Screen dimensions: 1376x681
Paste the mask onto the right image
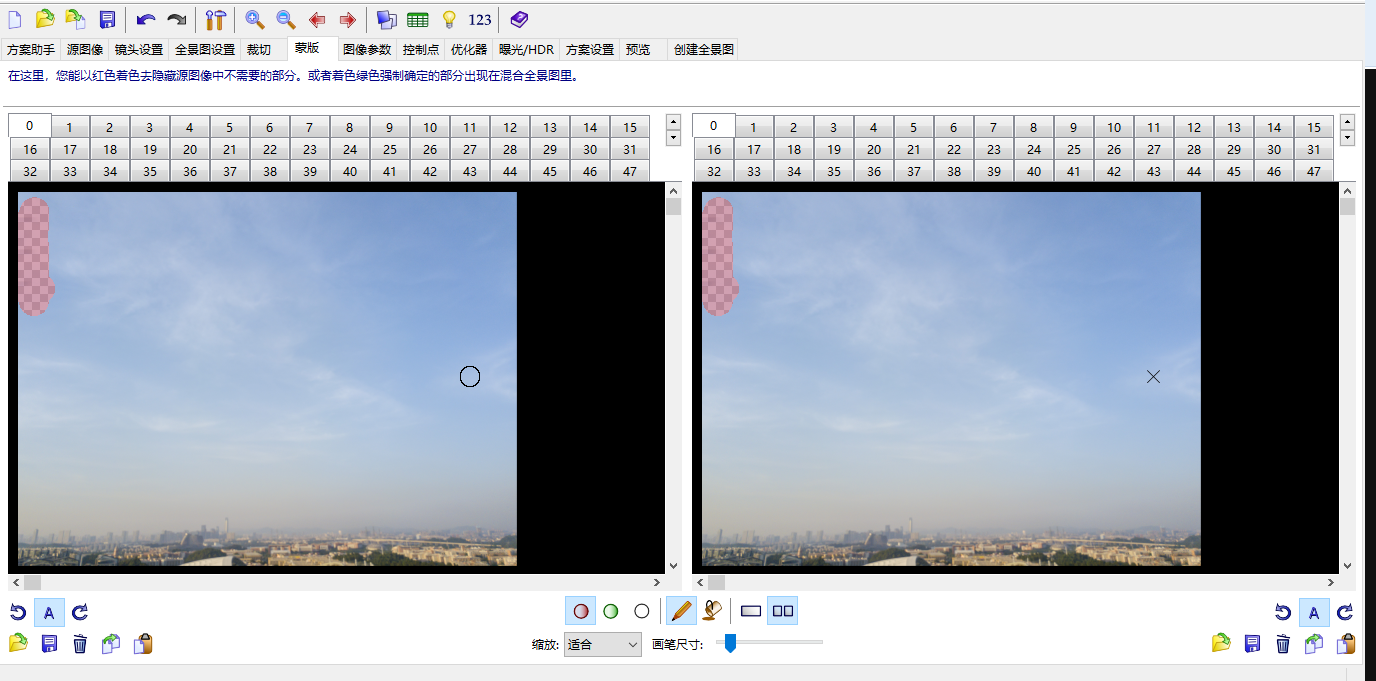point(1346,643)
